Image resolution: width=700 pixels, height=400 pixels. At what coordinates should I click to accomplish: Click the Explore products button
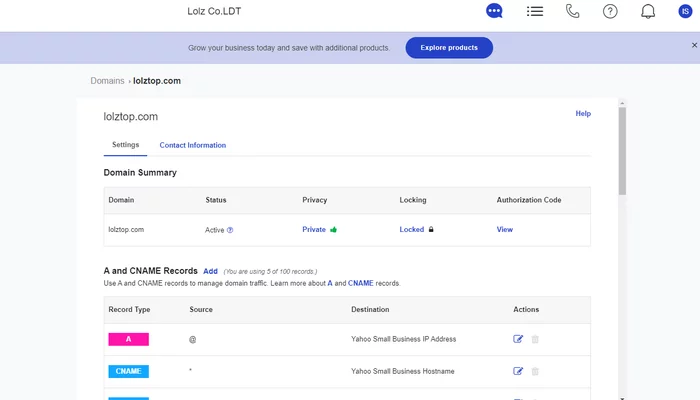click(449, 48)
